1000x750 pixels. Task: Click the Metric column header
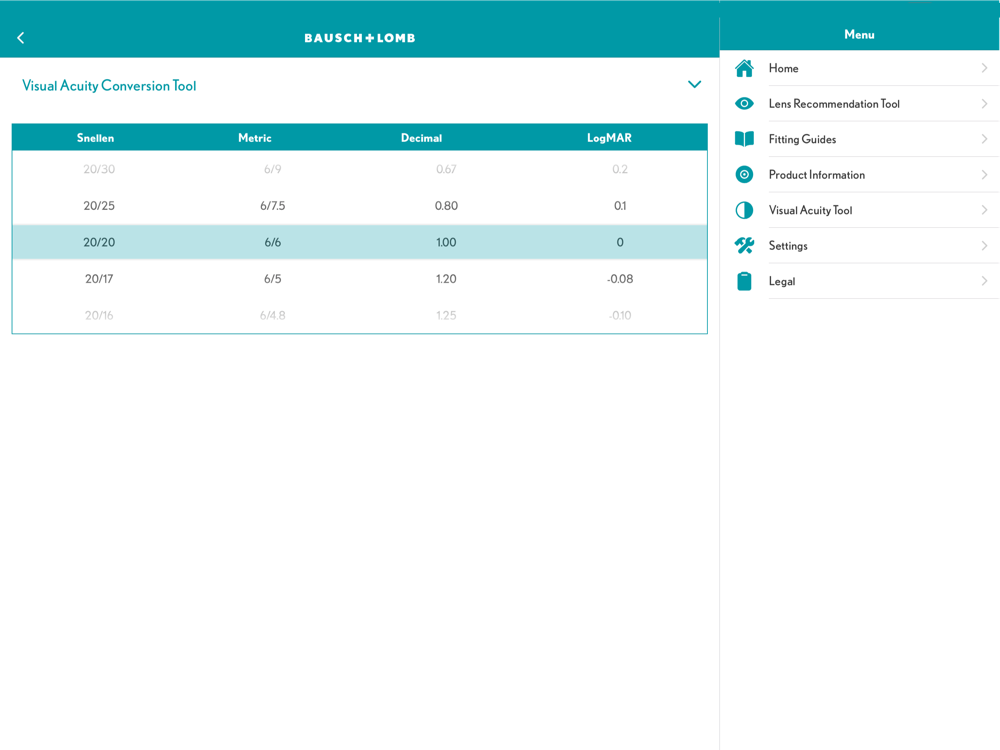click(254, 138)
